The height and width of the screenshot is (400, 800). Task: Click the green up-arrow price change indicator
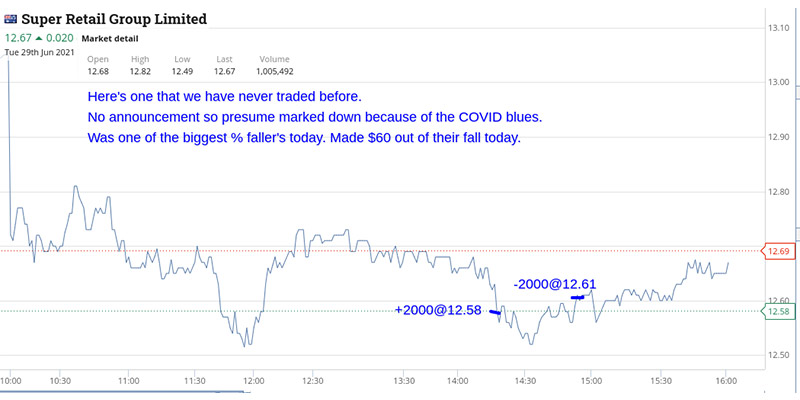point(39,38)
